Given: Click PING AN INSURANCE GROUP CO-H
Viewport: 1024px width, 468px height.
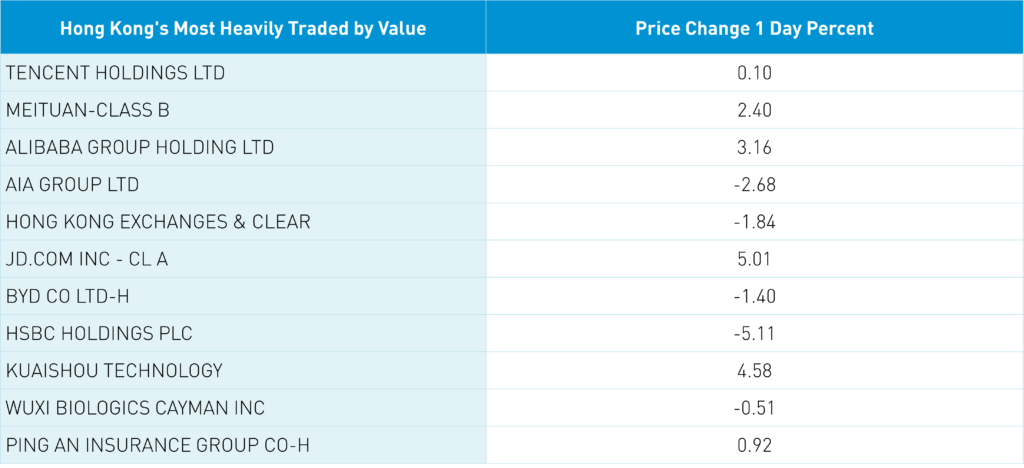Looking at the screenshot, I should 155,444.
